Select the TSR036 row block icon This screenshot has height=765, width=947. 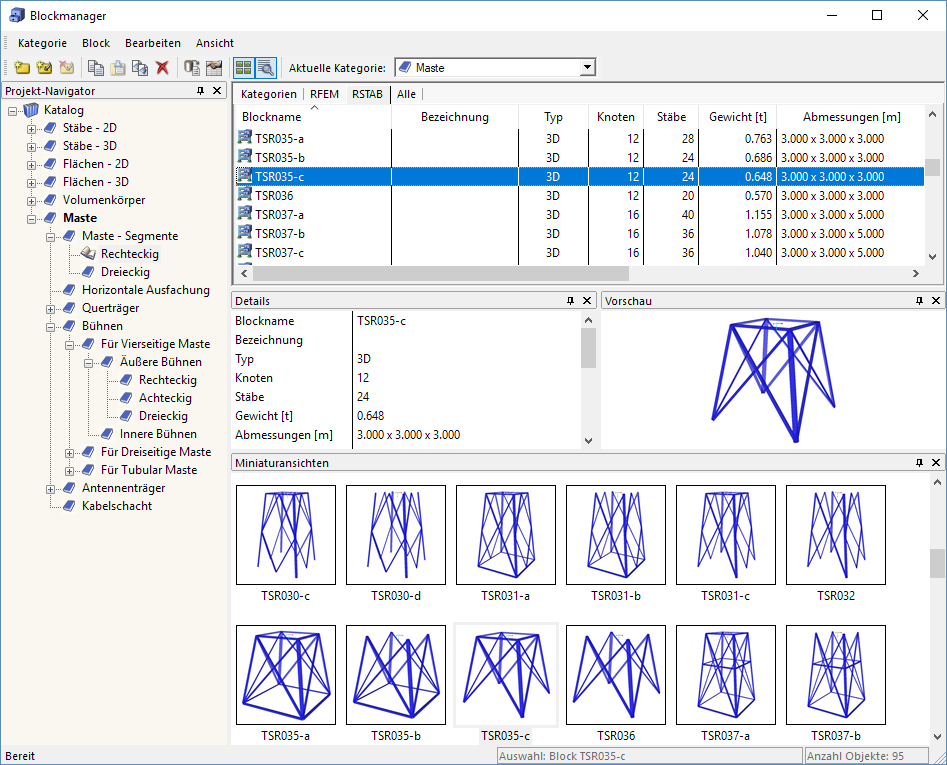244,194
